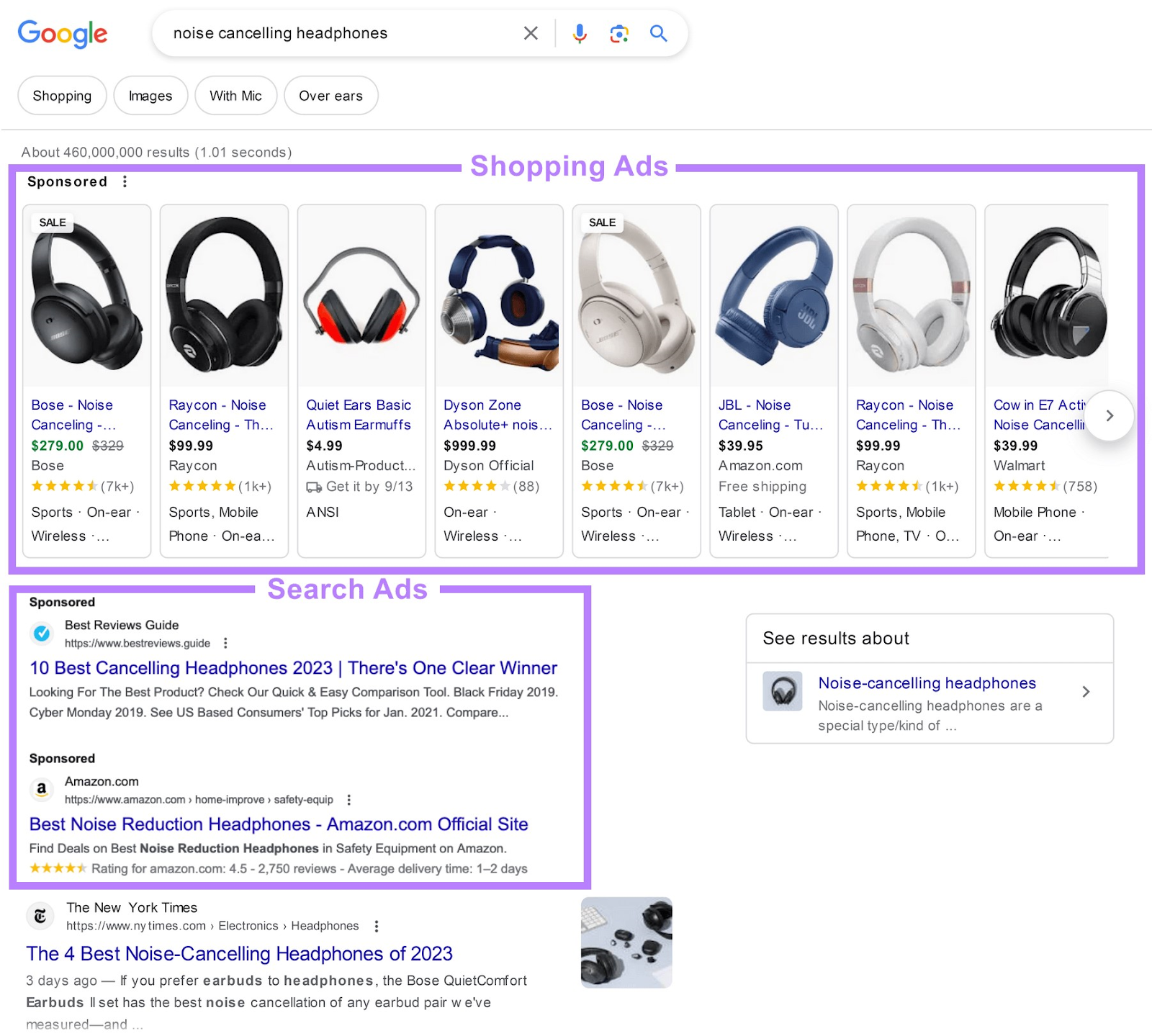The width and height of the screenshot is (1152, 1036).
Task: Click the New York Times favicon
Action: (40, 916)
